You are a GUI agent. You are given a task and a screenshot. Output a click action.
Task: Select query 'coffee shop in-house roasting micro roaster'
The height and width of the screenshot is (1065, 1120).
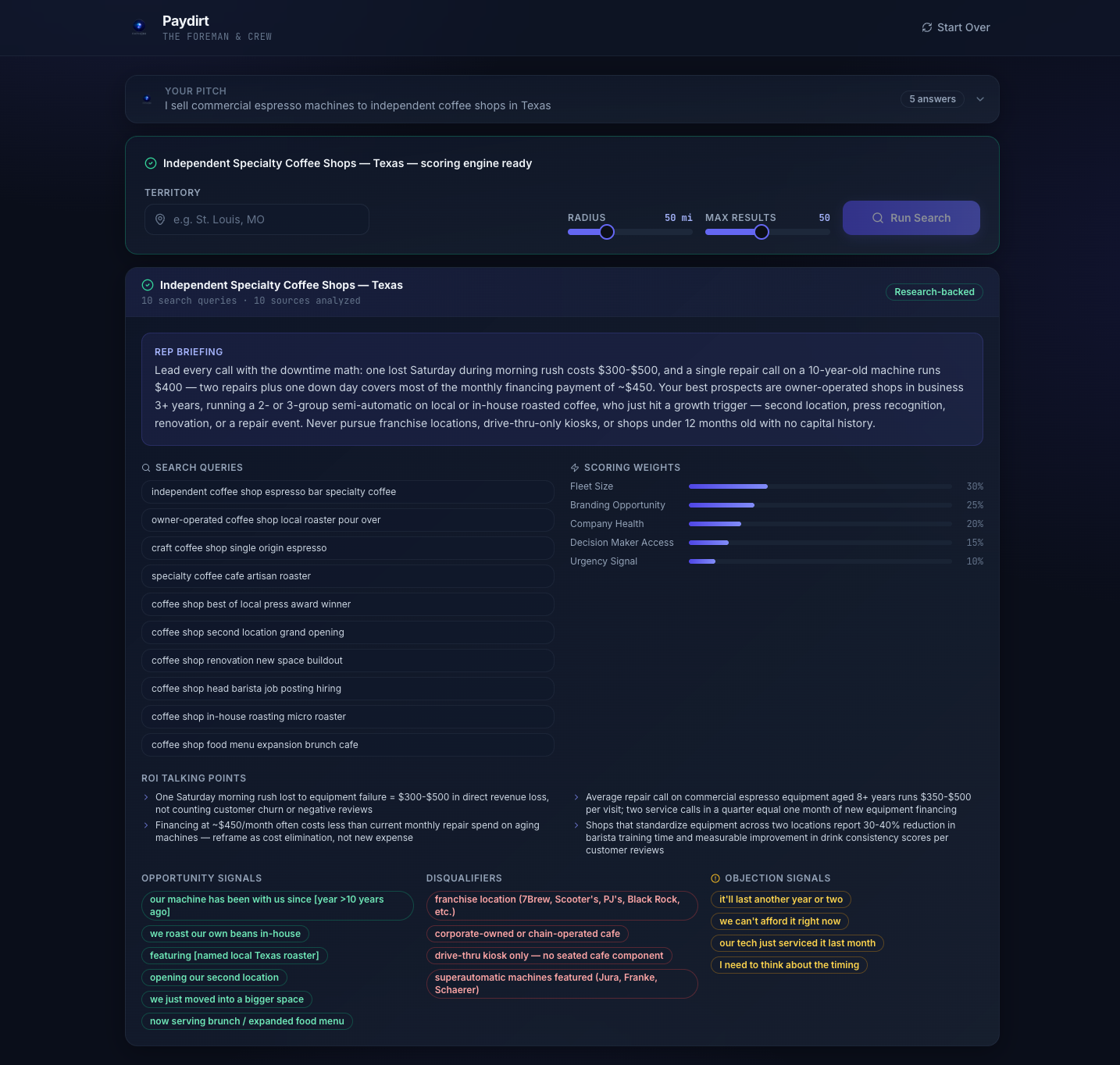pyautogui.click(x=348, y=717)
